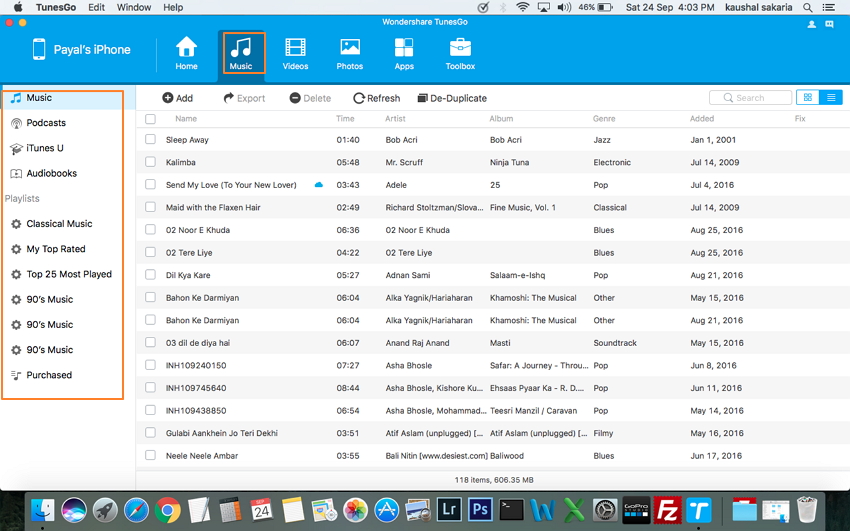Open the Toolbox section

pos(460,53)
